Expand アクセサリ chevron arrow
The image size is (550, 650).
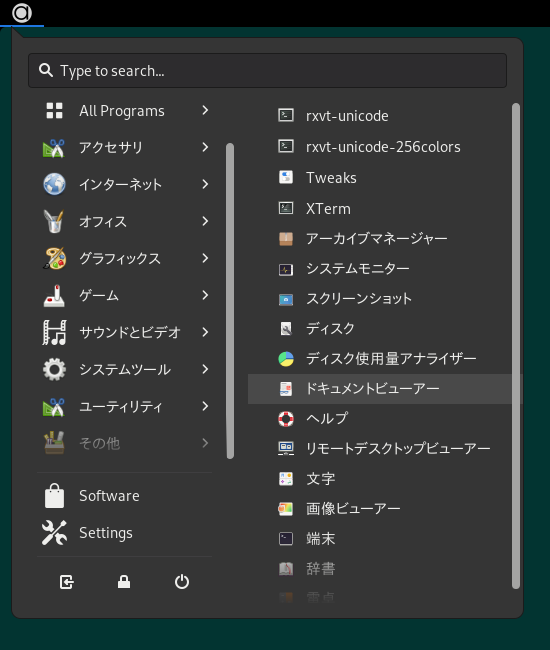[205, 147]
